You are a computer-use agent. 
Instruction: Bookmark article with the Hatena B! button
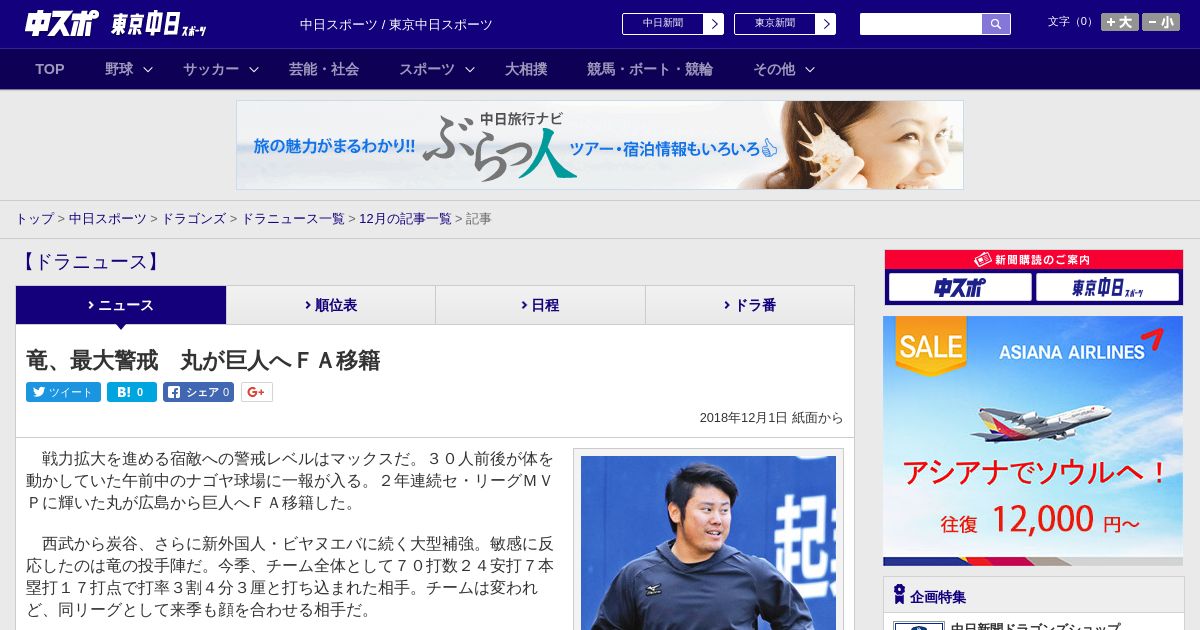[132, 392]
